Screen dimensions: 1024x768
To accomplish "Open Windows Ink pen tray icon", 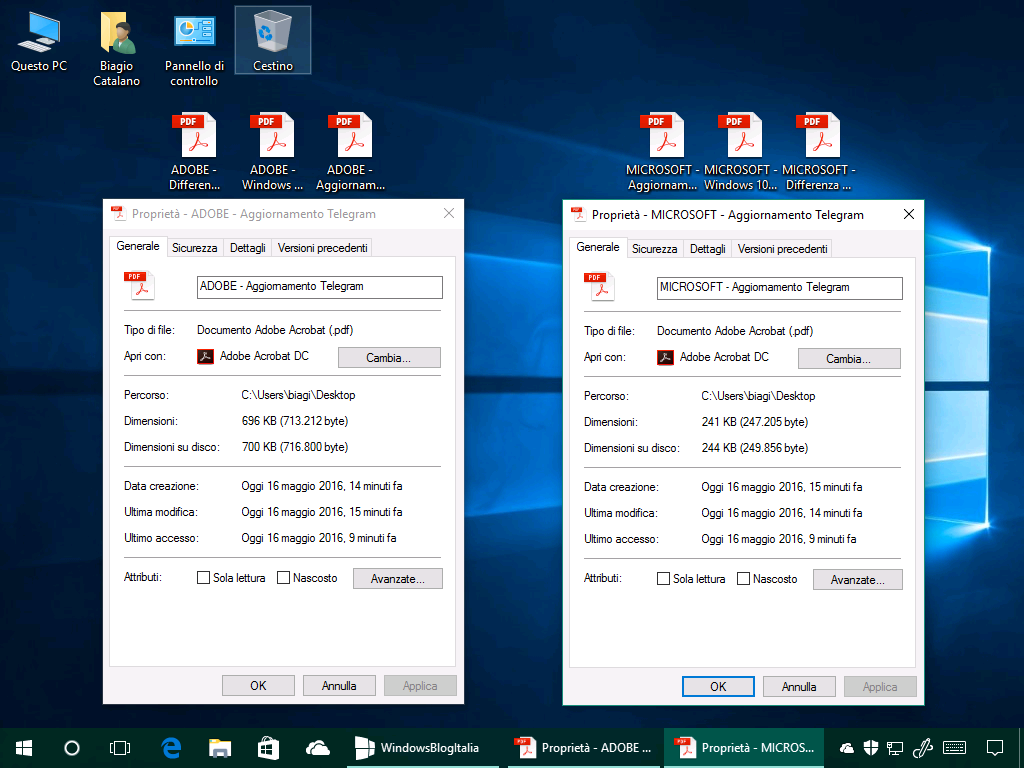I will point(921,748).
